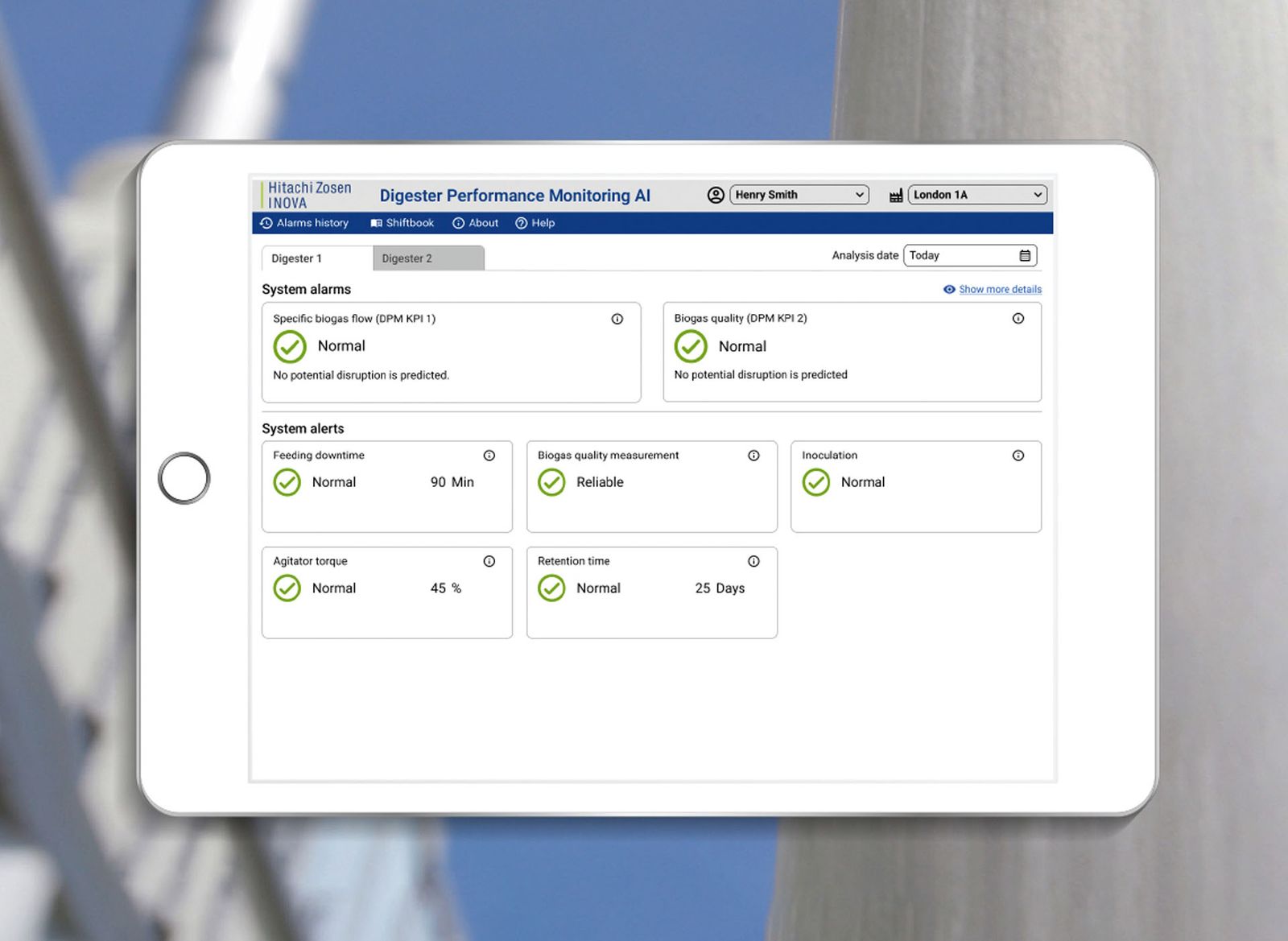The image size is (1288, 941).
Task: Click the Analysis date Today field
Action: tap(960, 256)
